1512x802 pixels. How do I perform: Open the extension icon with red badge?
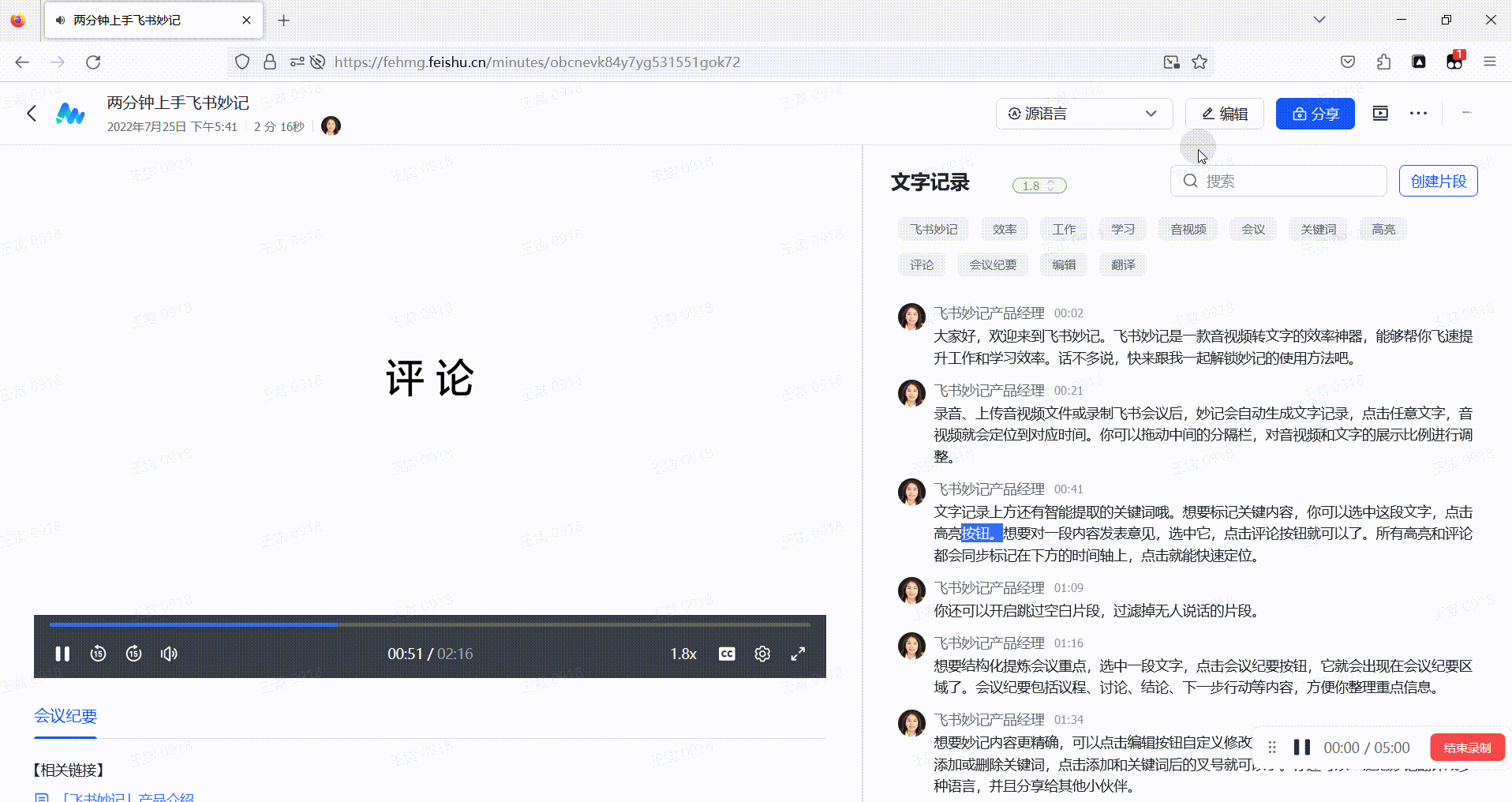coord(1454,61)
